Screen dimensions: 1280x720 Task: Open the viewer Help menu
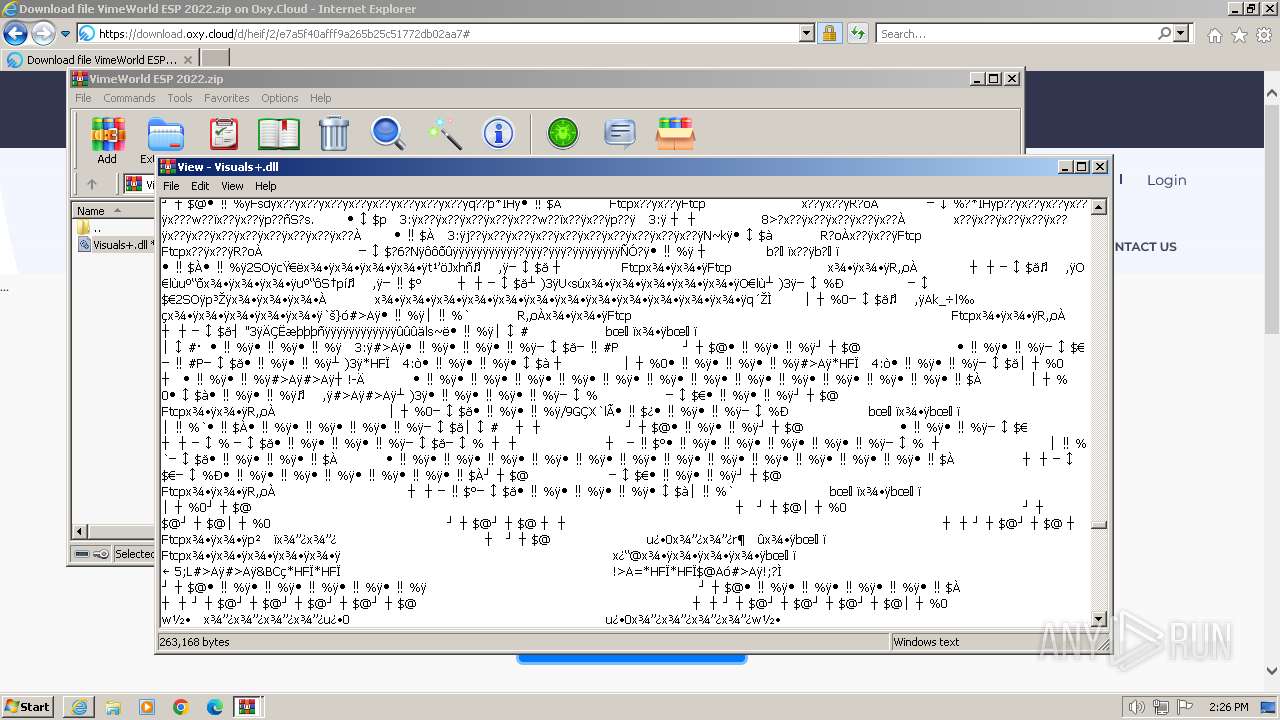[265, 186]
